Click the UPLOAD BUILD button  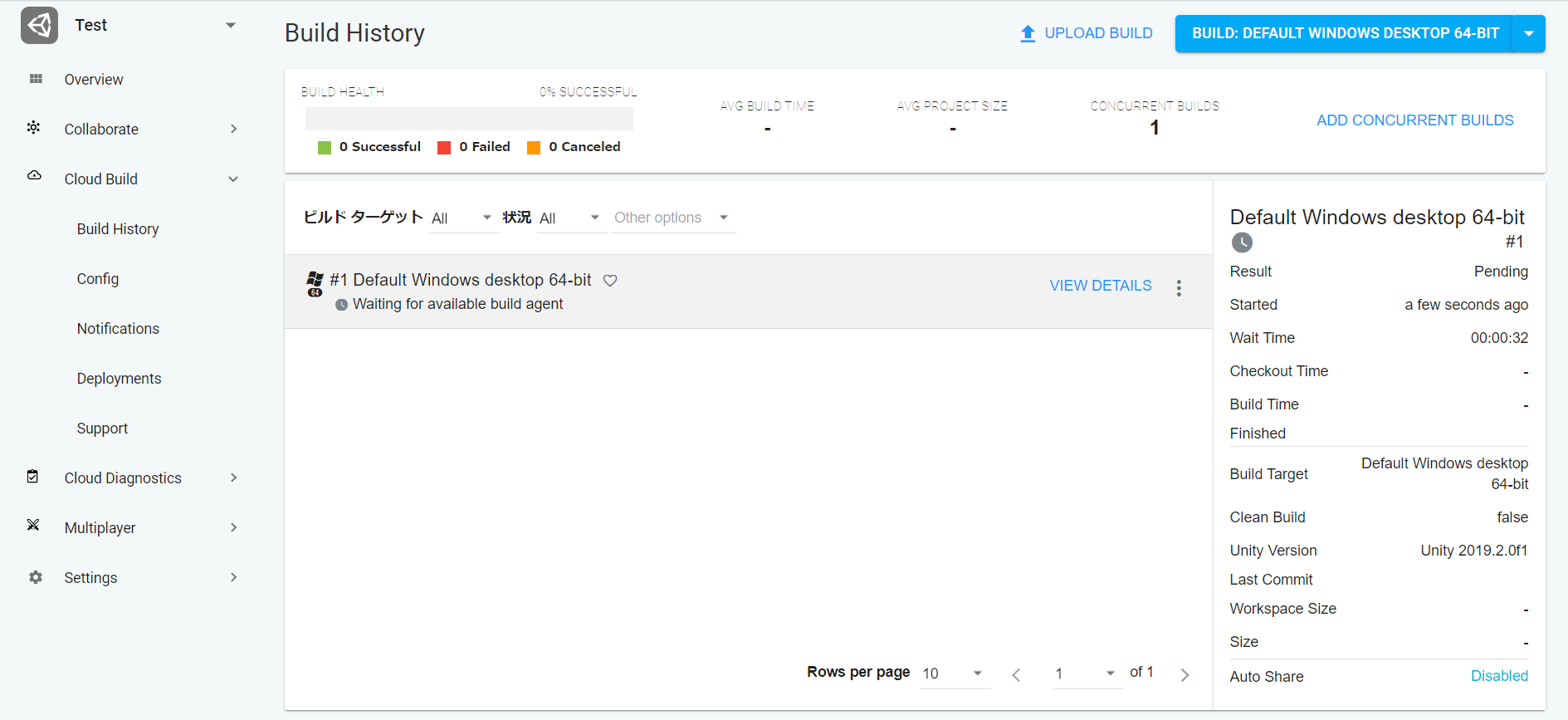pyautogui.click(x=1086, y=33)
